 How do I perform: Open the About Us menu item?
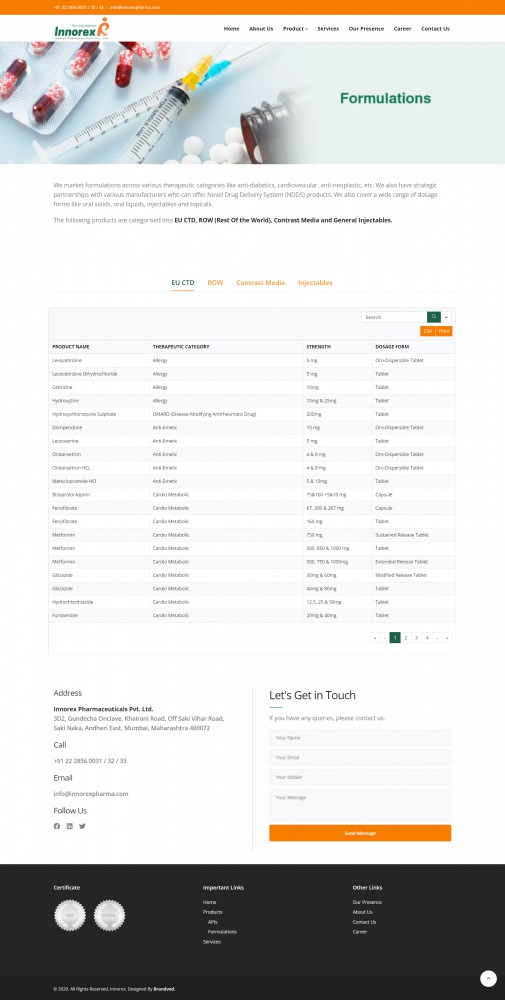pos(261,29)
